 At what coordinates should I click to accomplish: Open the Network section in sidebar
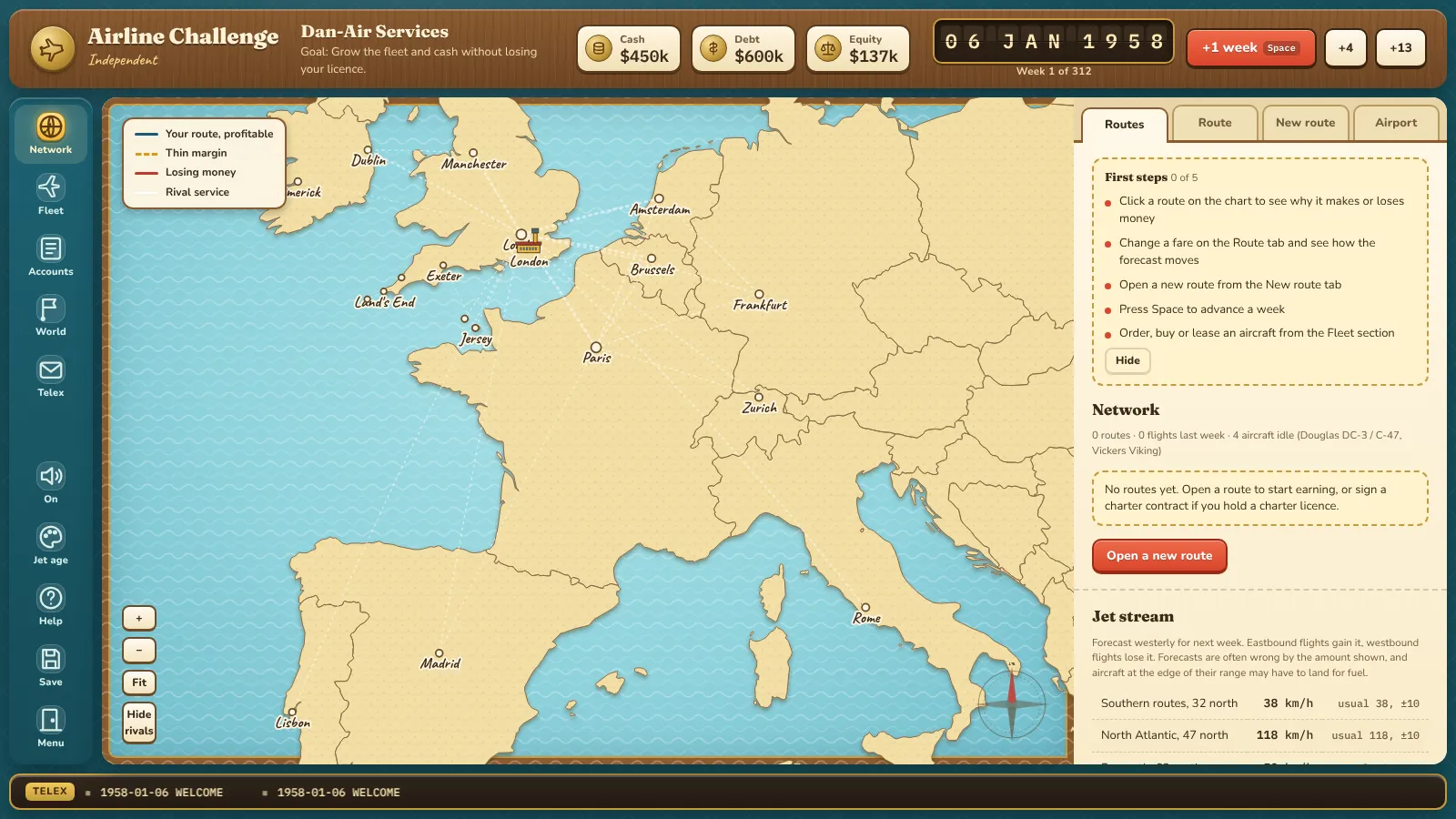click(51, 134)
